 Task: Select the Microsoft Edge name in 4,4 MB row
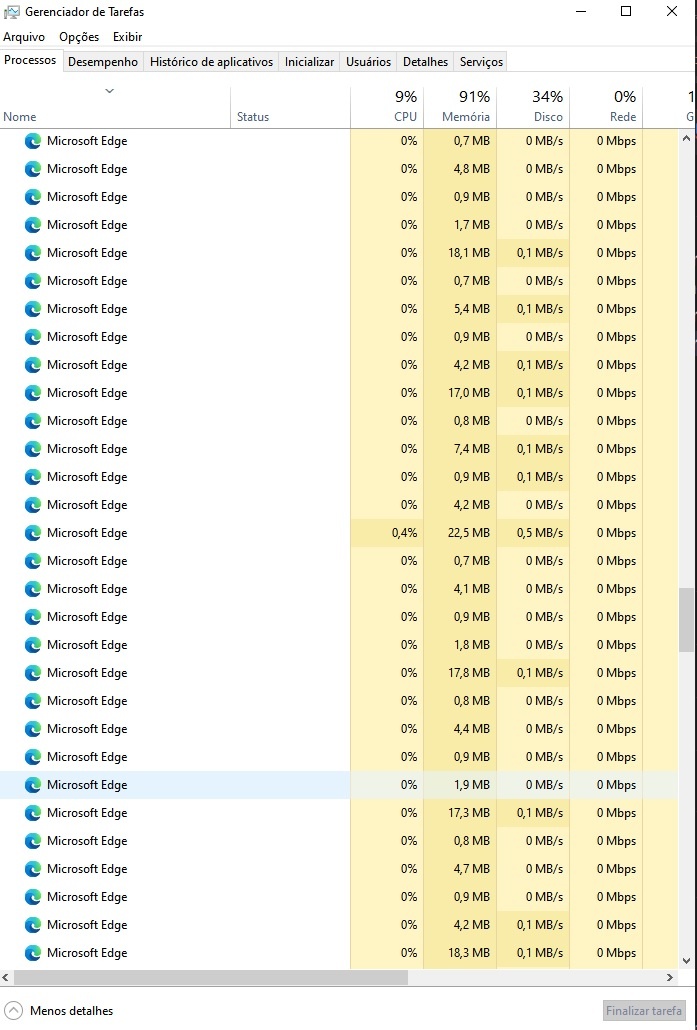point(87,728)
